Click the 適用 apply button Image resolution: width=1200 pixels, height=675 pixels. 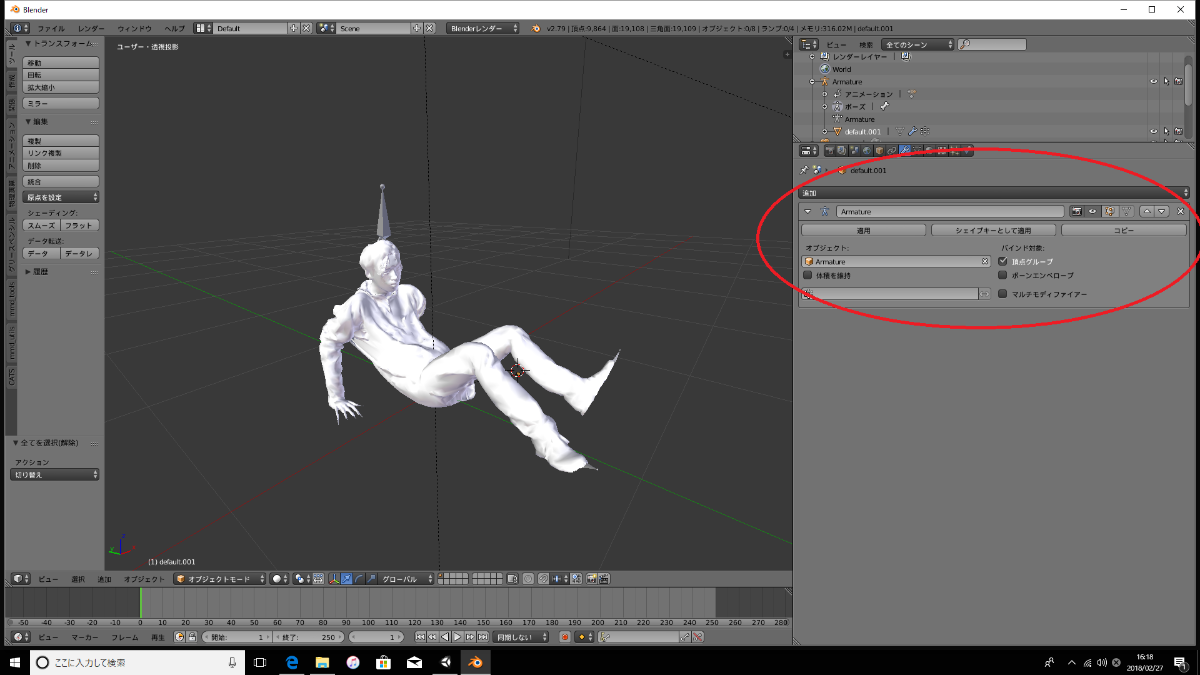pyautogui.click(x=863, y=230)
